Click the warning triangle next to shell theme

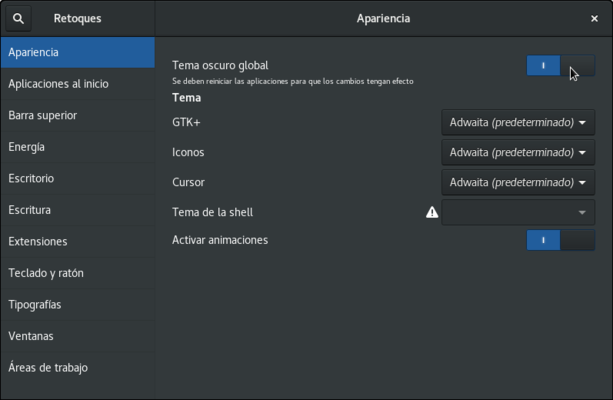[432, 212]
